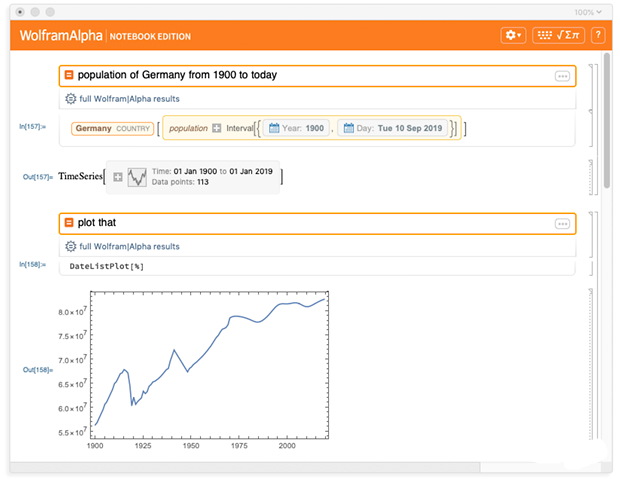Open full Wolfram|Alpha results under Germany query
620x479 pixels.
click(x=129, y=99)
